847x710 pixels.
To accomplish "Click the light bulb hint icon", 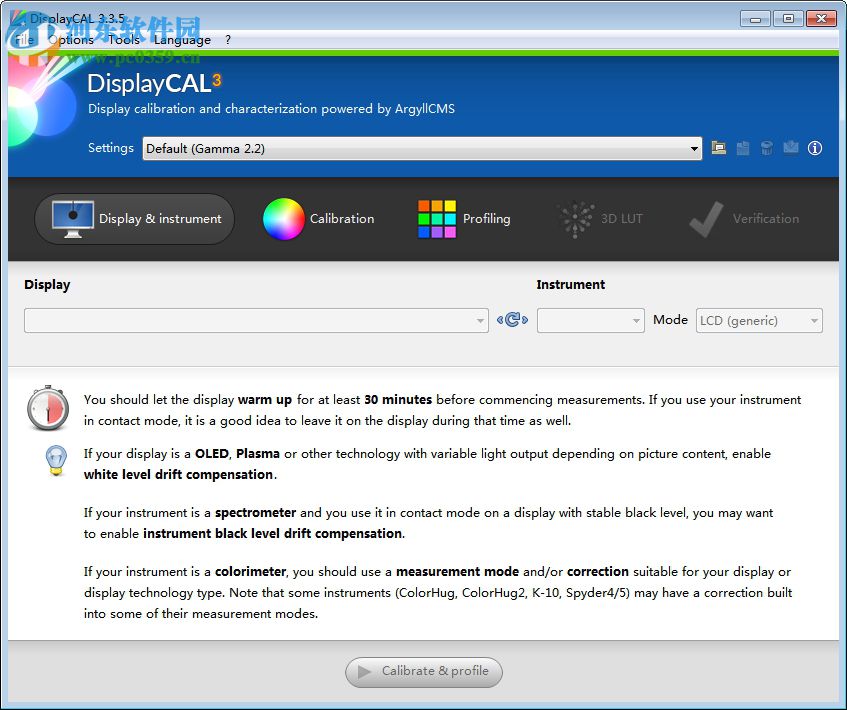I will point(56,460).
